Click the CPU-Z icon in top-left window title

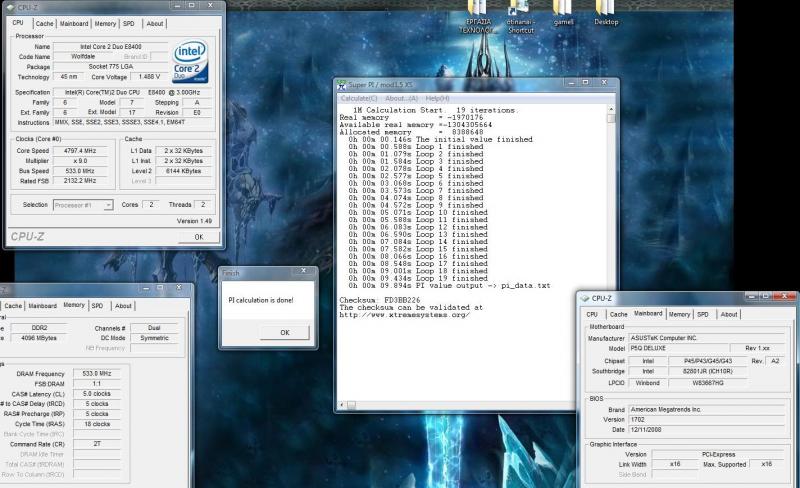[x=9, y=8]
